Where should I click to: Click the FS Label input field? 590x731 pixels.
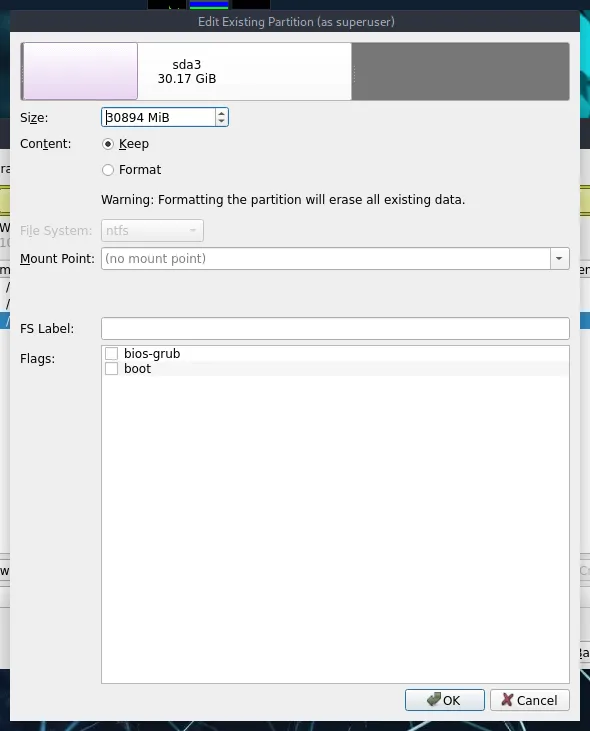click(x=335, y=329)
